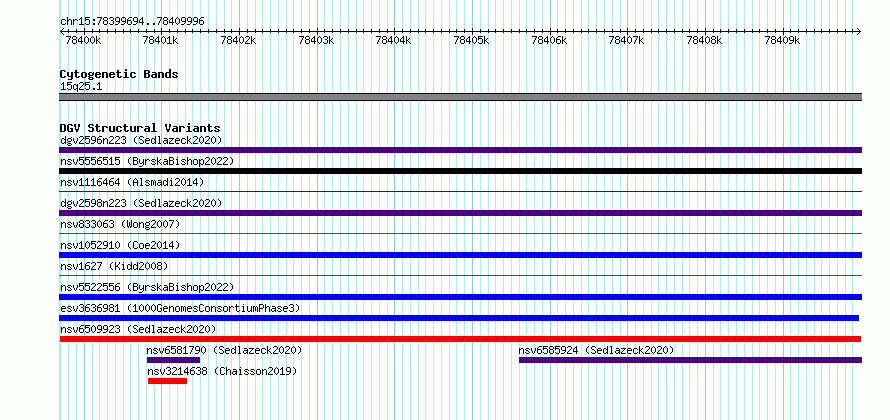Screen dimensions: 890x420
Task: Click the 78401k ruler tick label
Action: pos(161,40)
